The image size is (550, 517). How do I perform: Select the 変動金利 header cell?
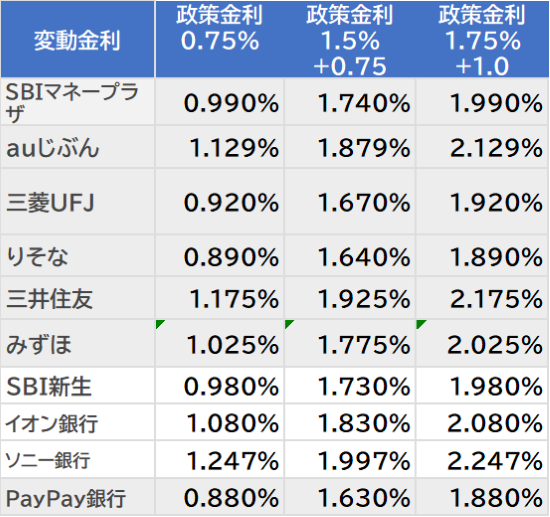click(x=78, y=39)
